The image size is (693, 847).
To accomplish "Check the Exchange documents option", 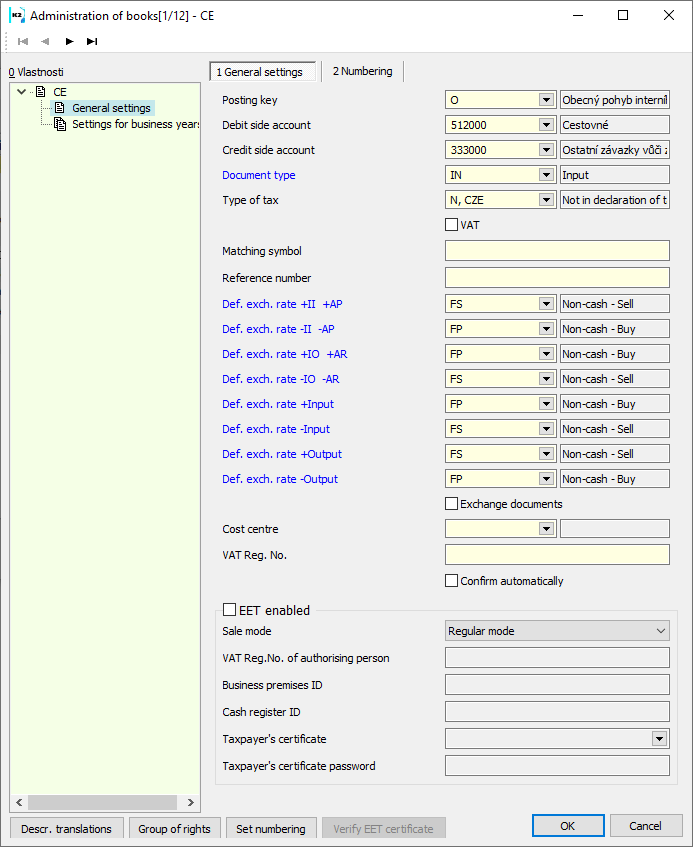I will point(452,504).
